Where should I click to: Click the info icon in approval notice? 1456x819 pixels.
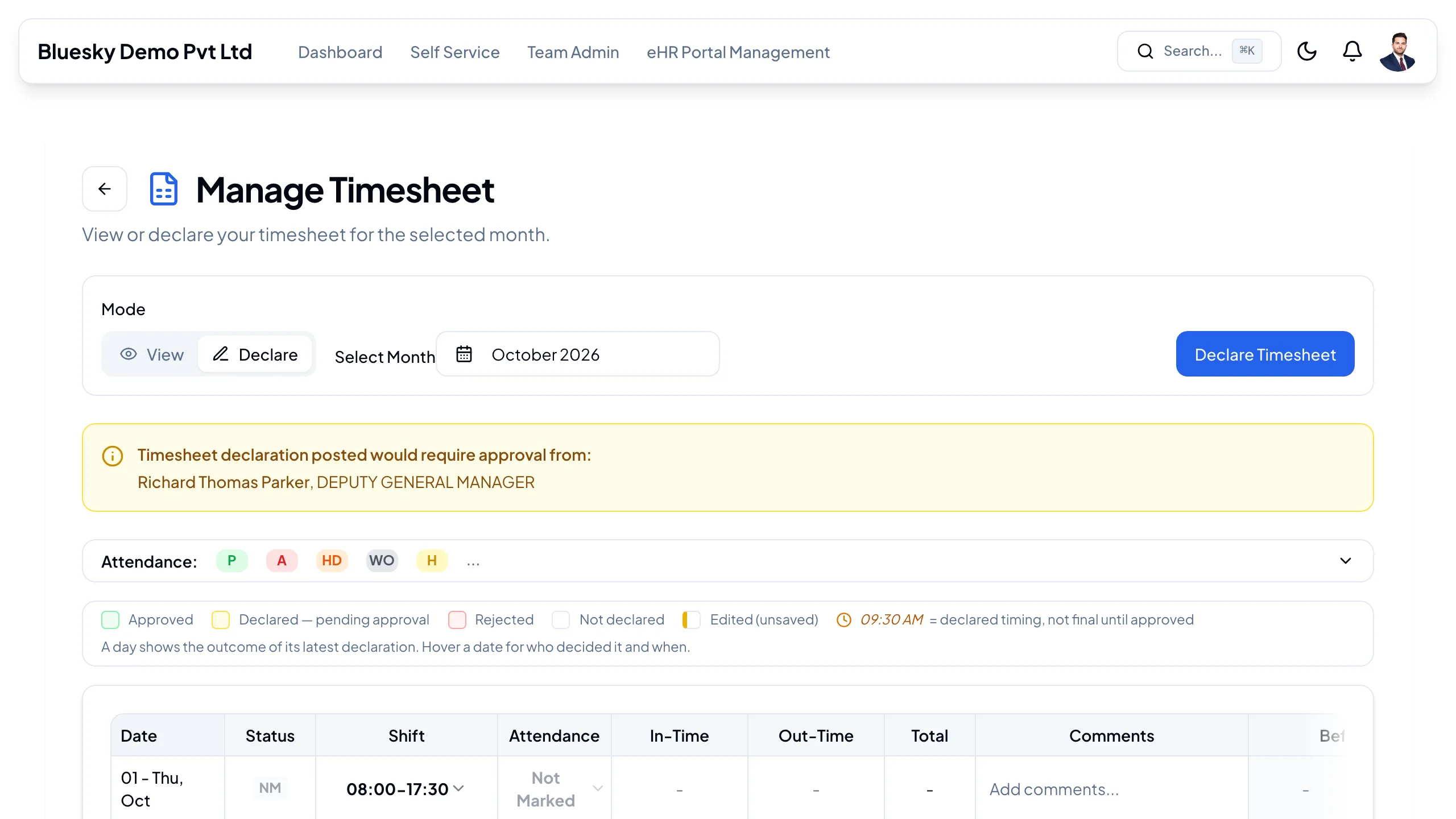pos(112,456)
